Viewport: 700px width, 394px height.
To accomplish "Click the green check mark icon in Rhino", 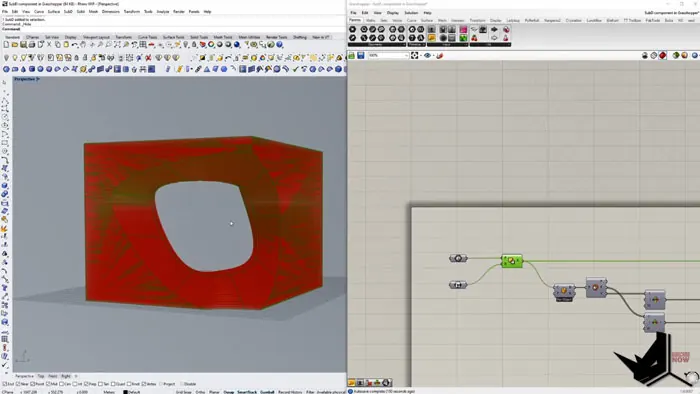I will coord(295,69).
